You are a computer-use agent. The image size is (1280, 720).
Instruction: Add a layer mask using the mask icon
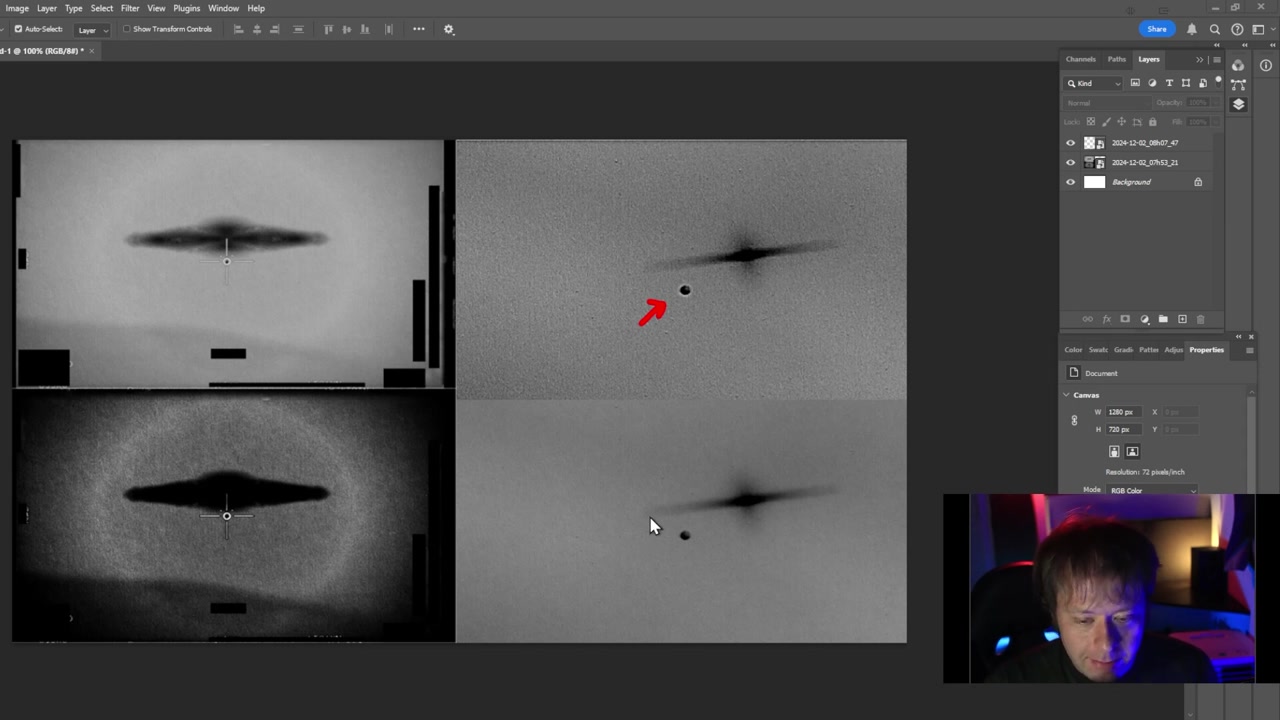pos(1125,319)
